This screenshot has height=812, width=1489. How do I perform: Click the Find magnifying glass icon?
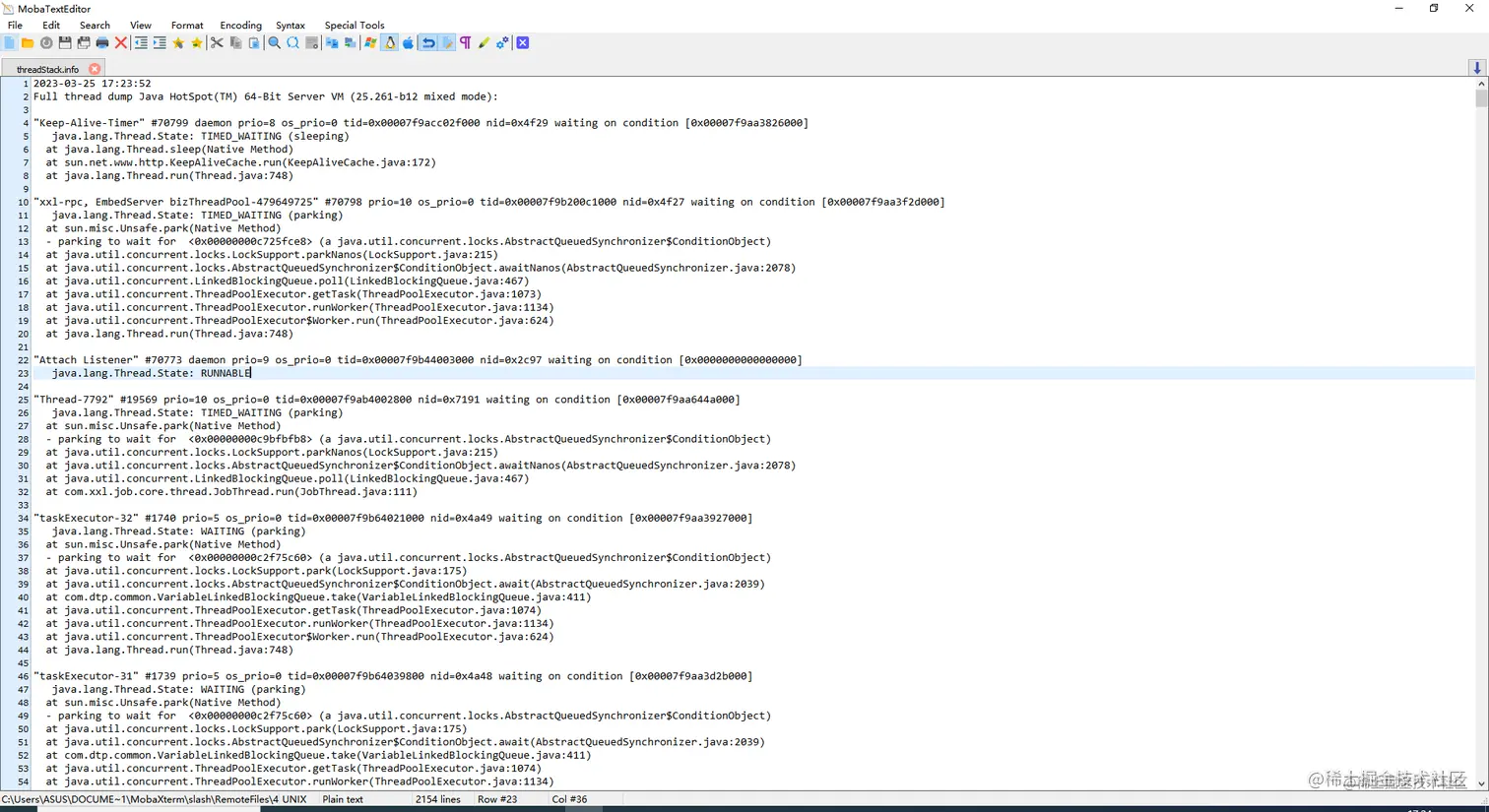point(274,43)
